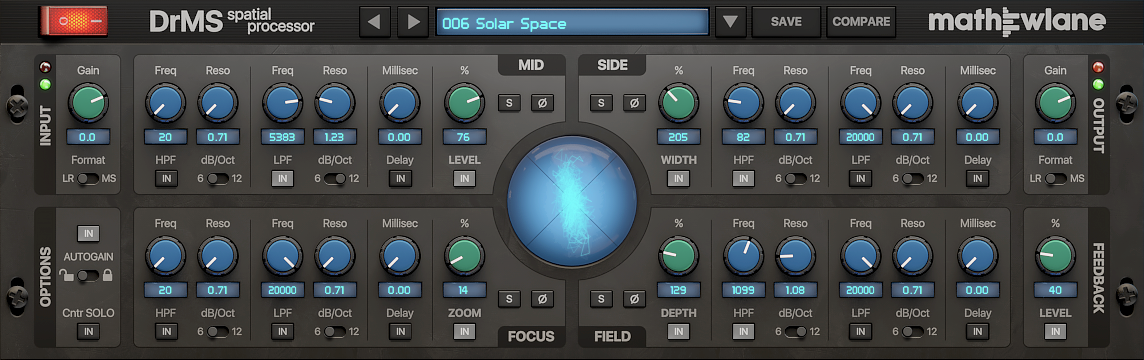The image size is (1144, 360).
Task: Go to the previous preset with left arrow
Action: 374,22
